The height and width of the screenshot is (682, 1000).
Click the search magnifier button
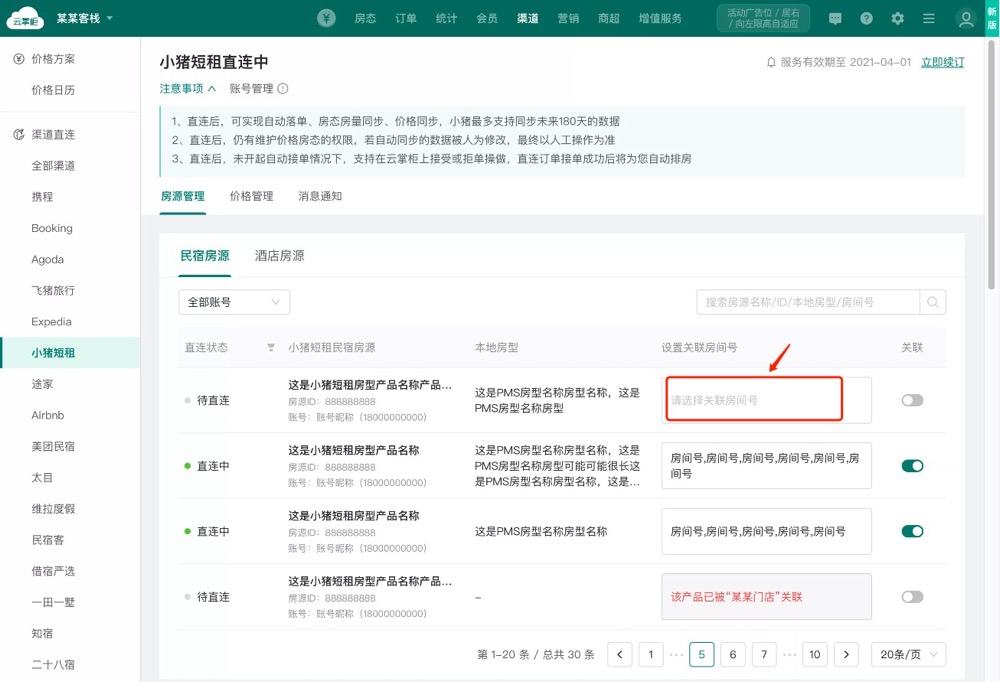pyautogui.click(x=932, y=302)
